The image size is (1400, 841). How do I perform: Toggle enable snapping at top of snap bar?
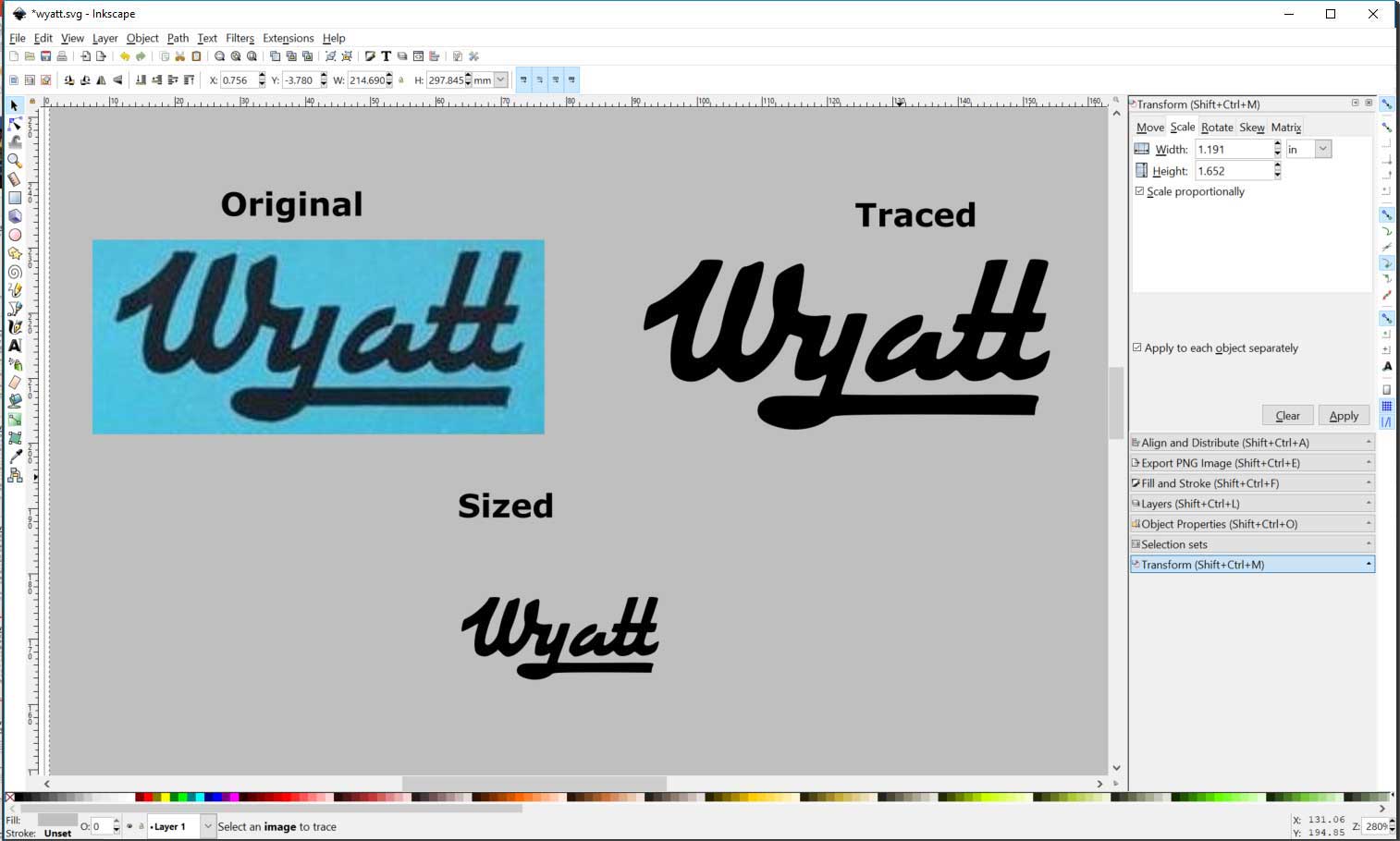[1387, 104]
